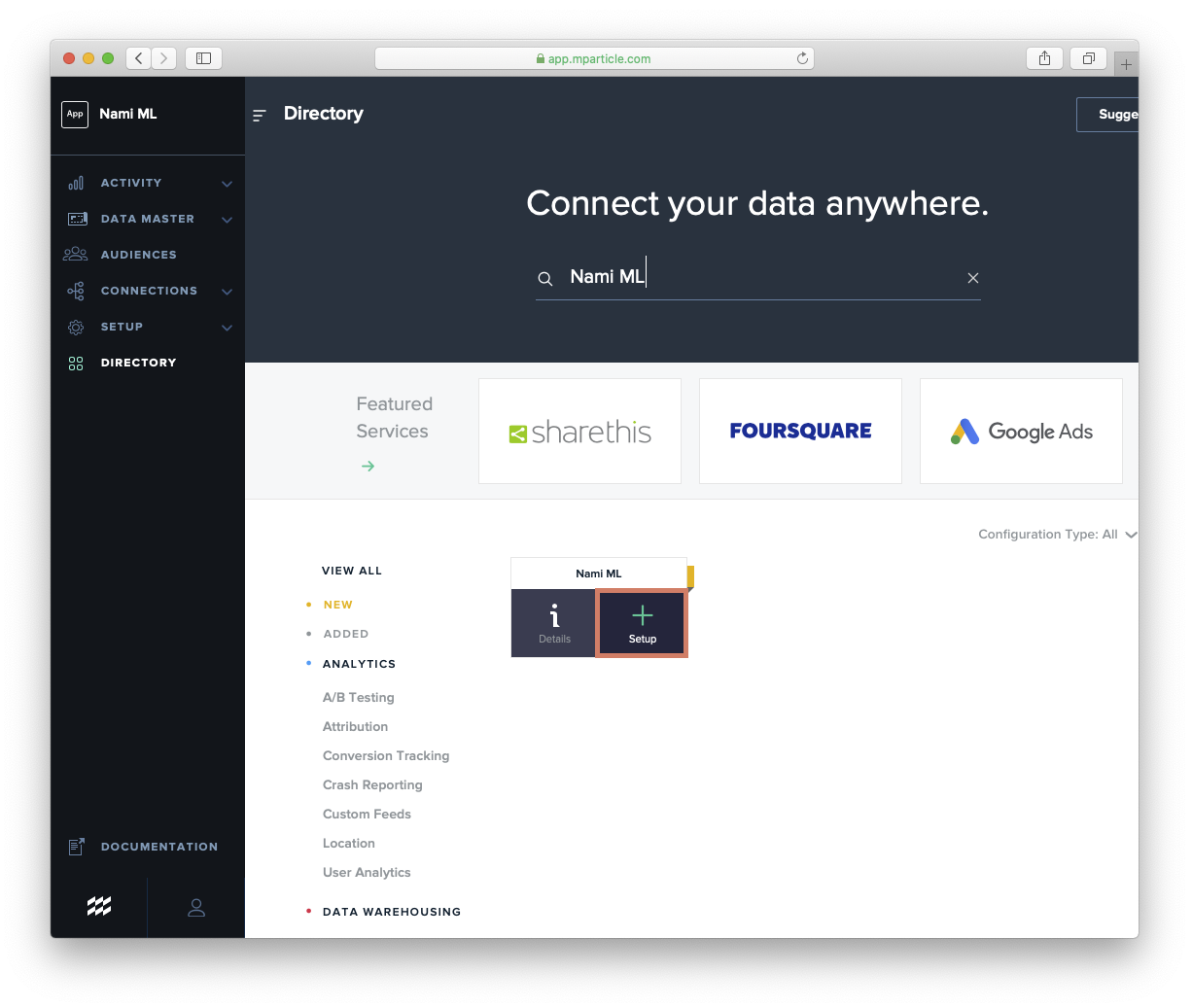
Task: Clear the search with the X icon
Action: 973,278
